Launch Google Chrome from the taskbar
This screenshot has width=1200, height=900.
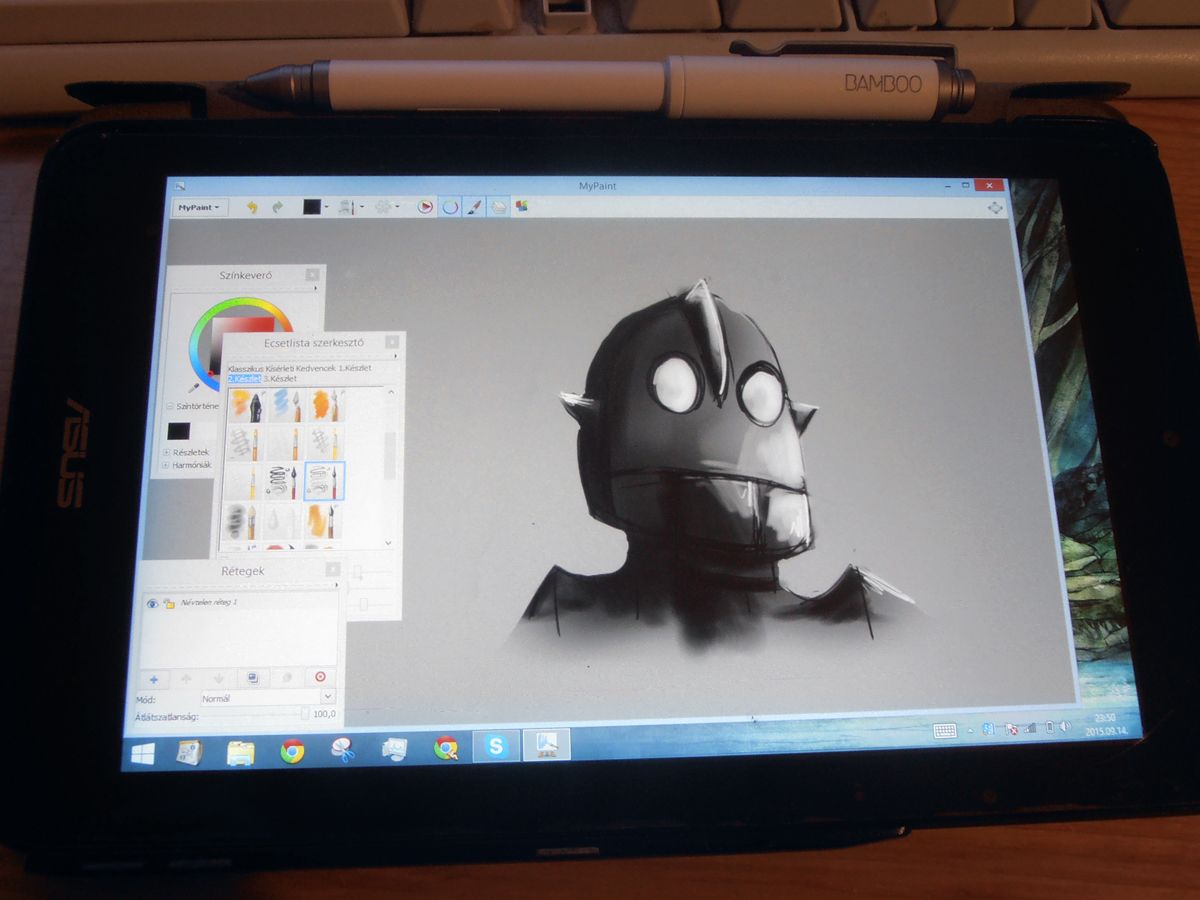point(292,750)
